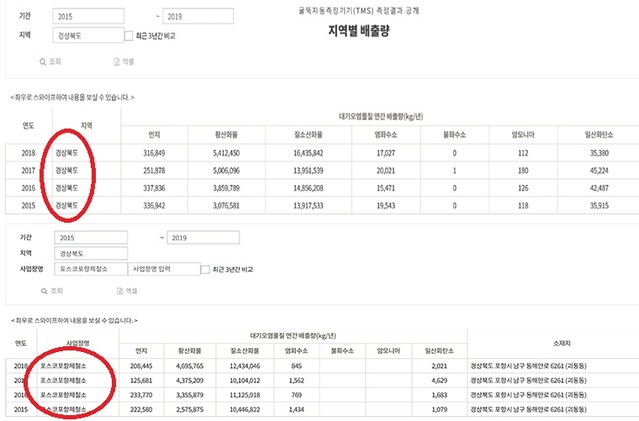Open the upper end year 2019 dropdown
The height and width of the screenshot is (421, 639).
(x=198, y=16)
